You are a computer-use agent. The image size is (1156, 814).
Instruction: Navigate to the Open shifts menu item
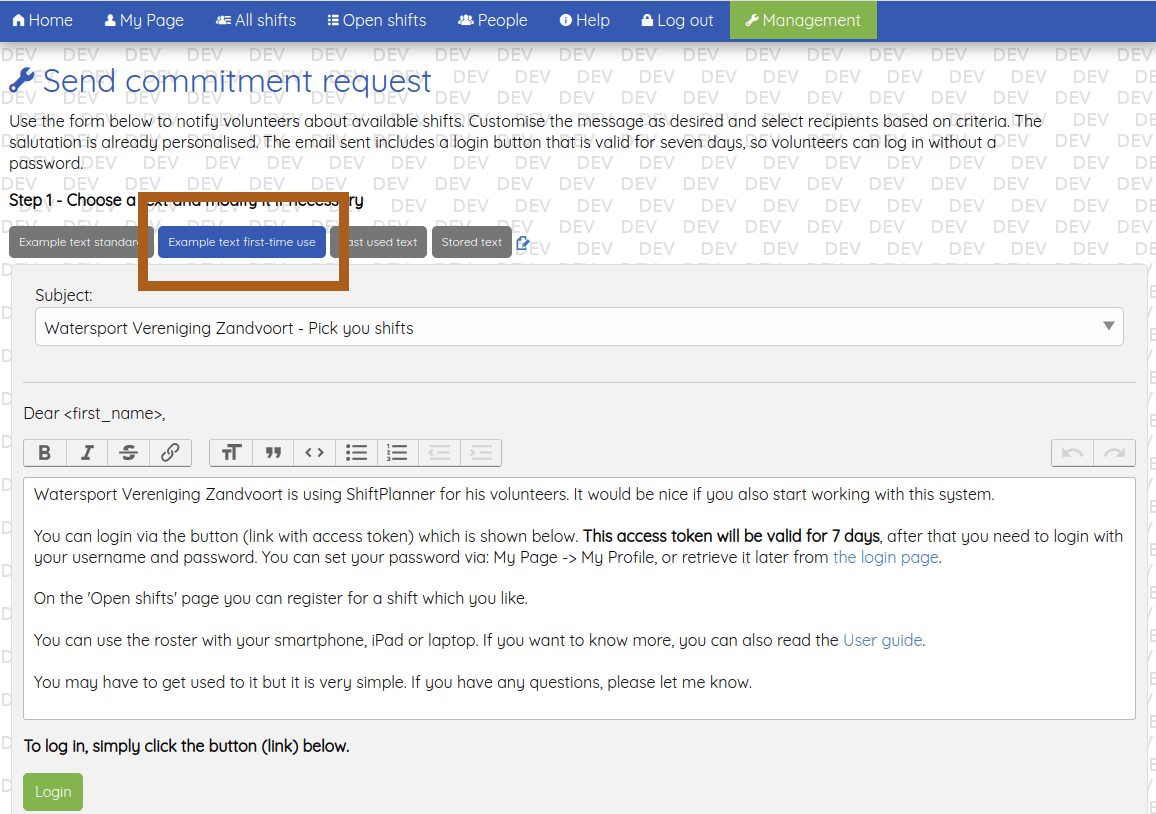coord(376,19)
